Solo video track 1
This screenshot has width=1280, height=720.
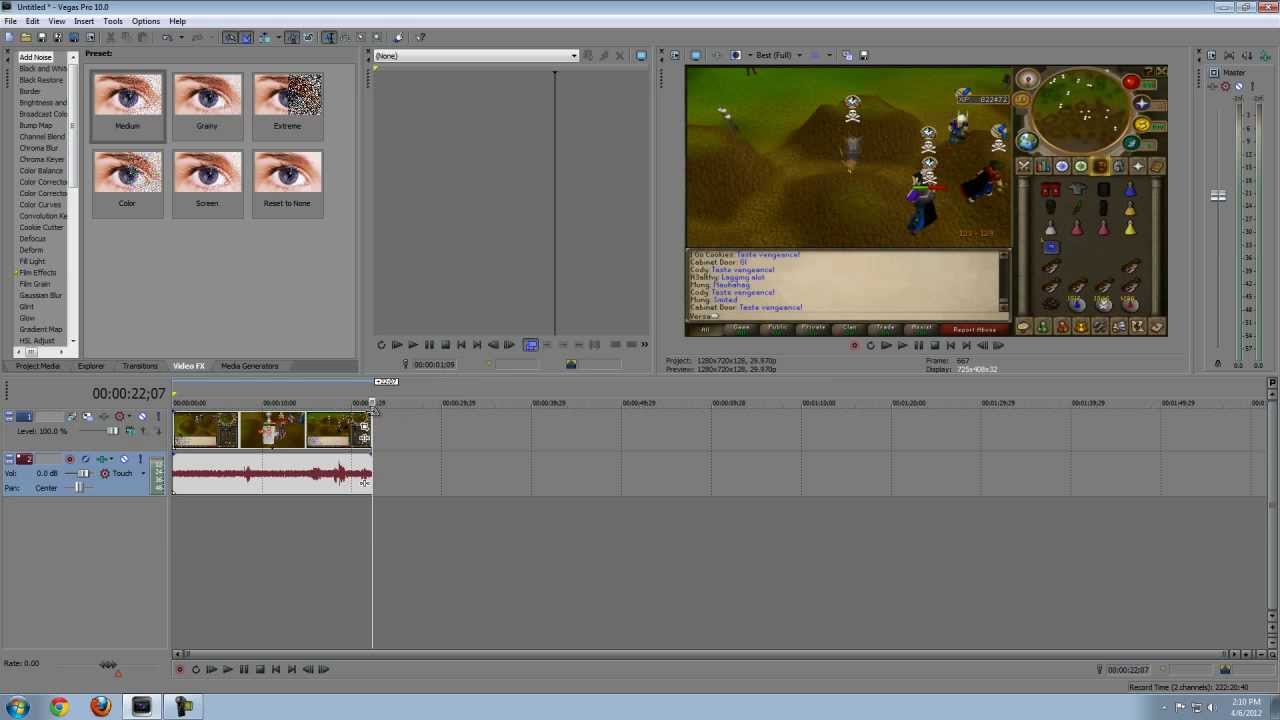coord(157,416)
